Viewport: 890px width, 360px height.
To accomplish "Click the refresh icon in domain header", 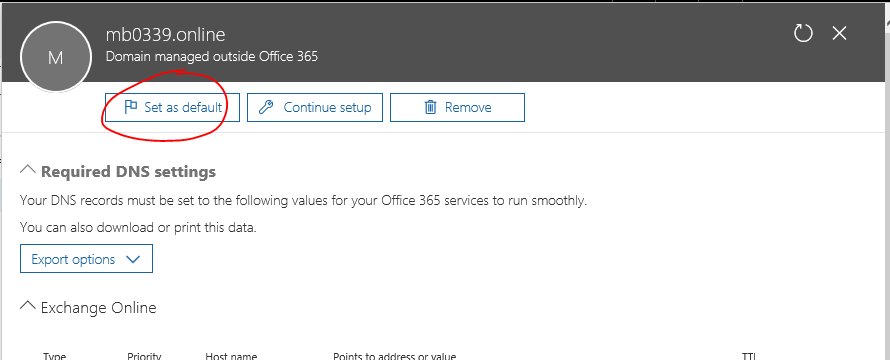I will 803,34.
